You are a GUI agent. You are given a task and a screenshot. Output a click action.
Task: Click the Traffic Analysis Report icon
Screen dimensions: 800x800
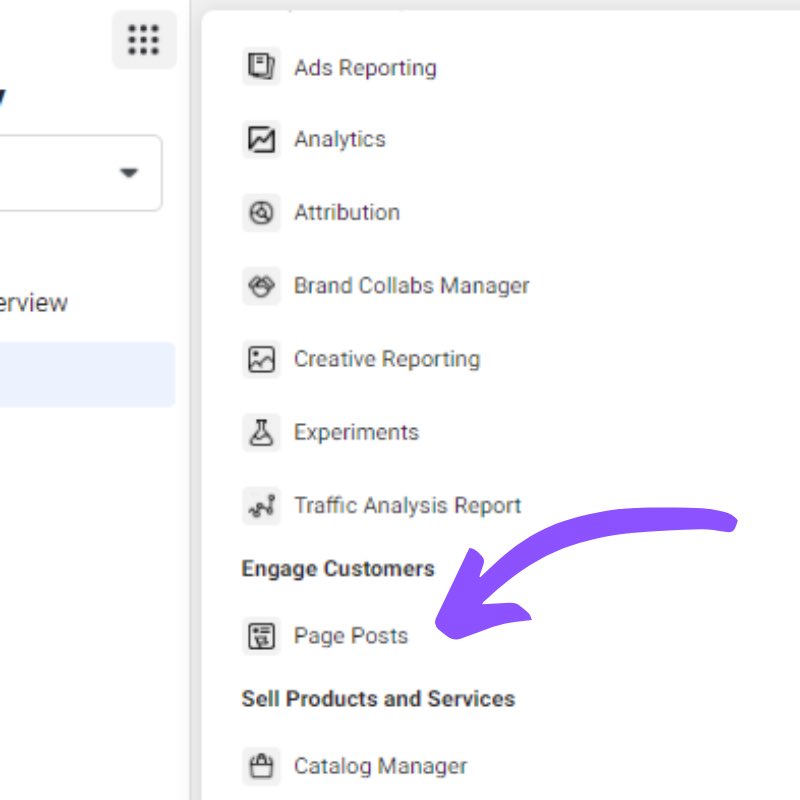click(261, 506)
